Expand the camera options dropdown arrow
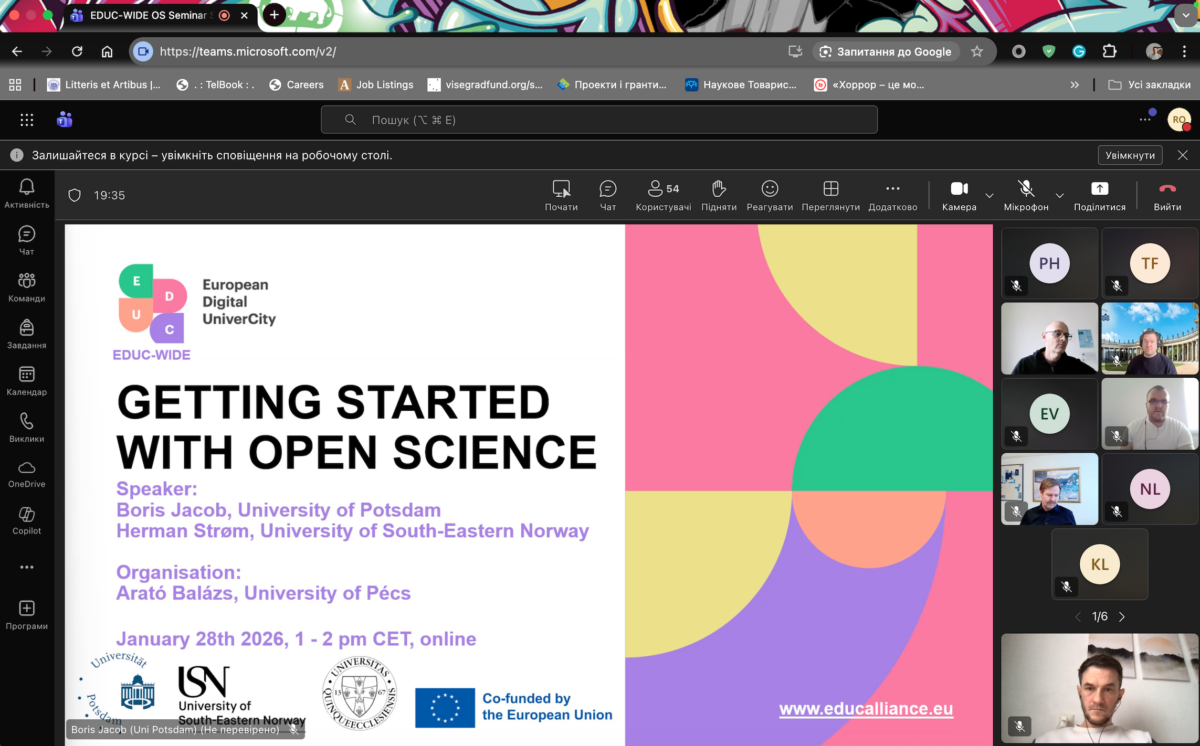The height and width of the screenshot is (746, 1200). click(990, 195)
